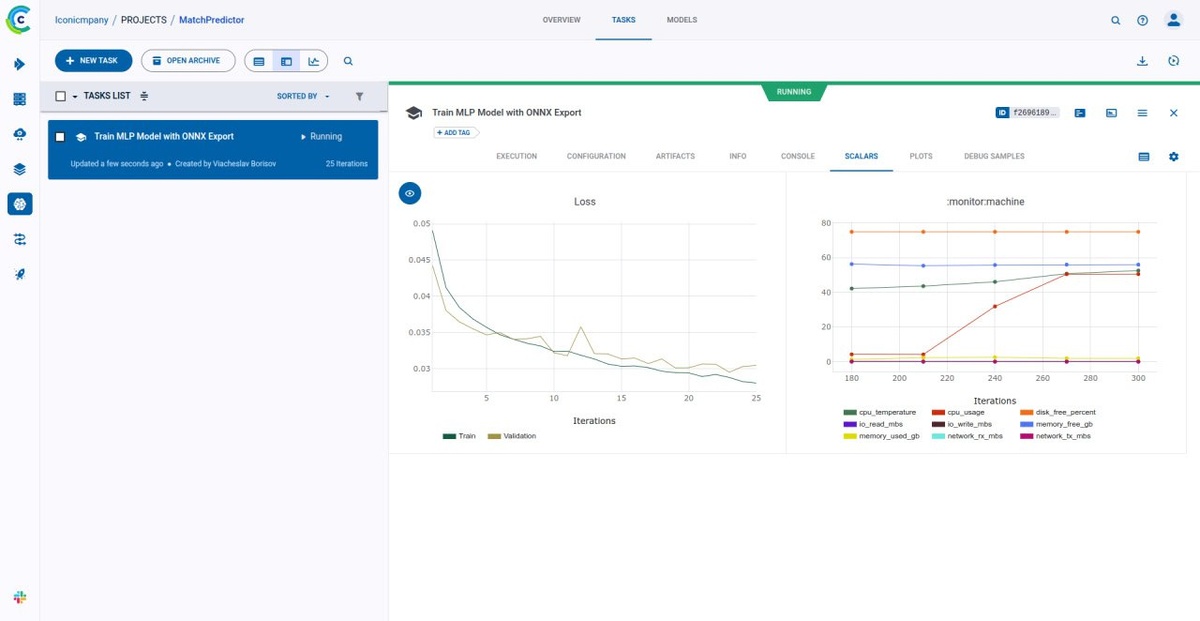The height and width of the screenshot is (621, 1200).
Task: Click the Open Archive button
Action: point(188,61)
